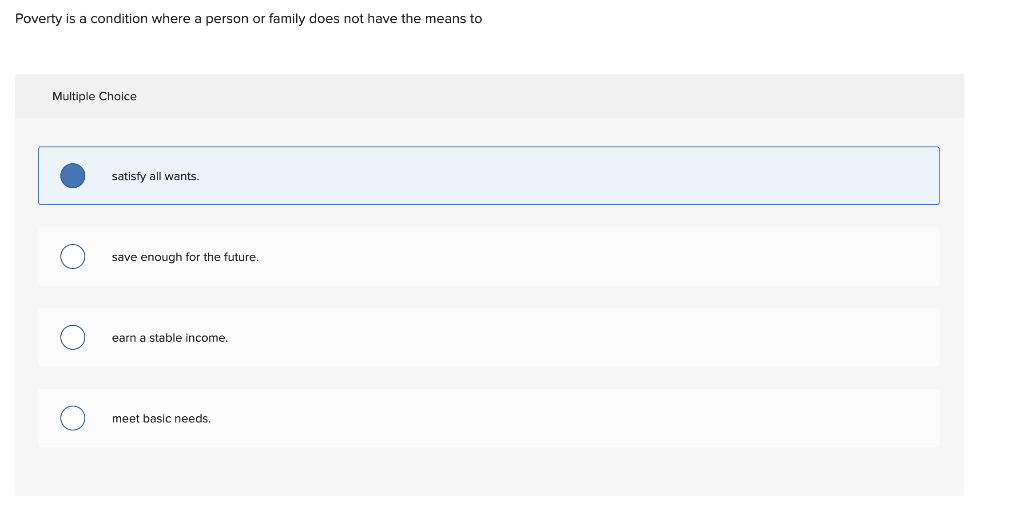Viewport: 1024px width, 529px height.
Task: Click the 'satisfy all wants.' answer text
Action: [x=155, y=176]
